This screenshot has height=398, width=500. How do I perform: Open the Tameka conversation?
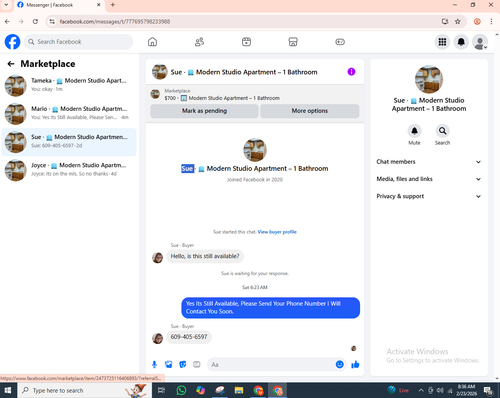[x=69, y=85]
